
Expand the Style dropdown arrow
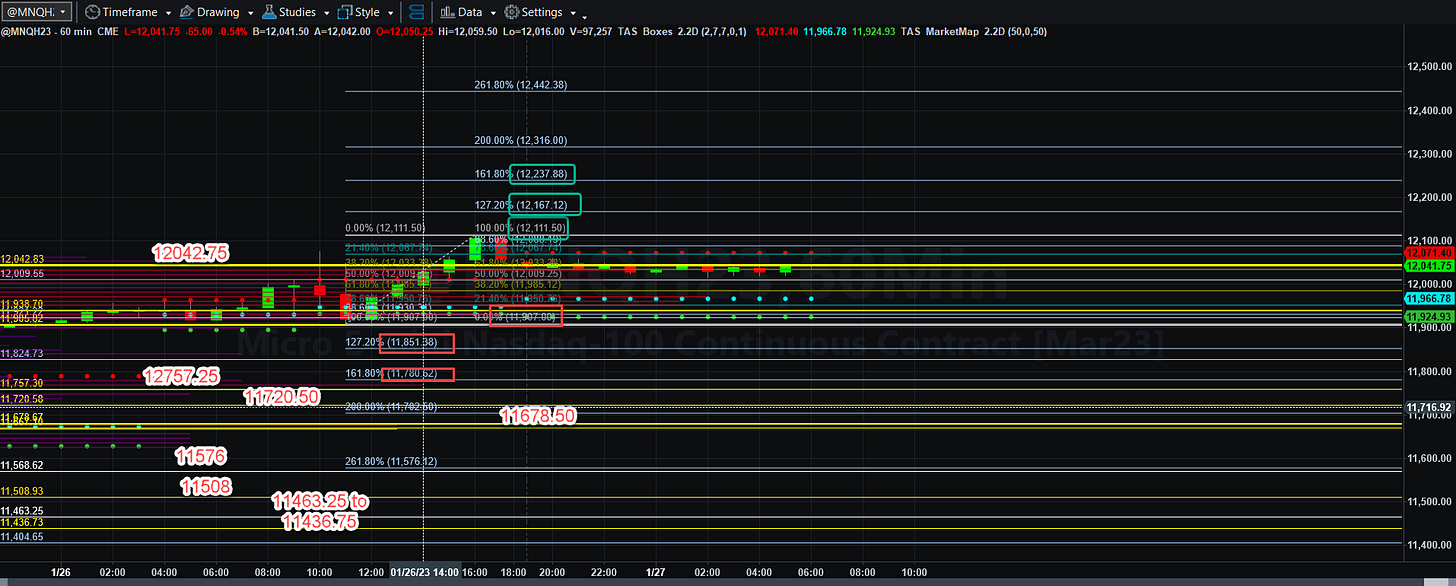point(389,13)
